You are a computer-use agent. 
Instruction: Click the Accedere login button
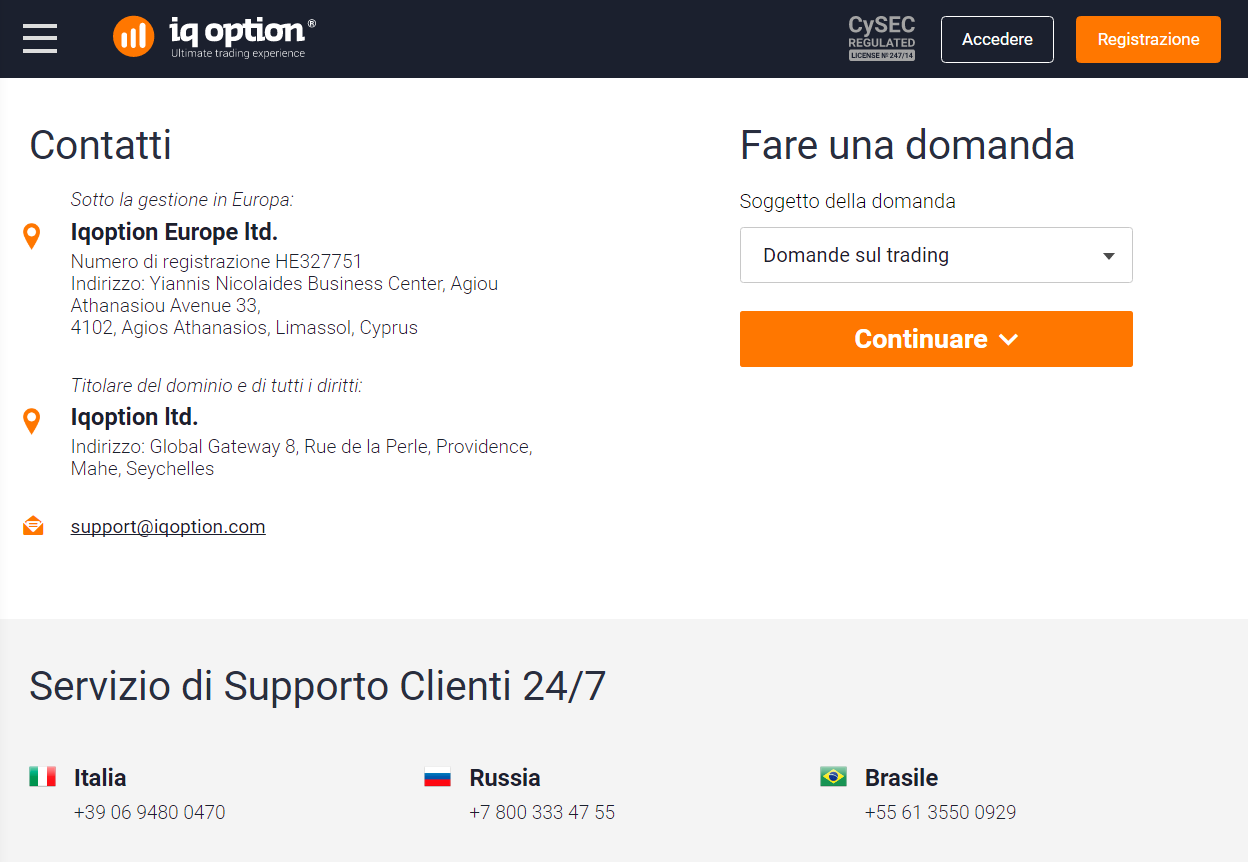tap(997, 39)
